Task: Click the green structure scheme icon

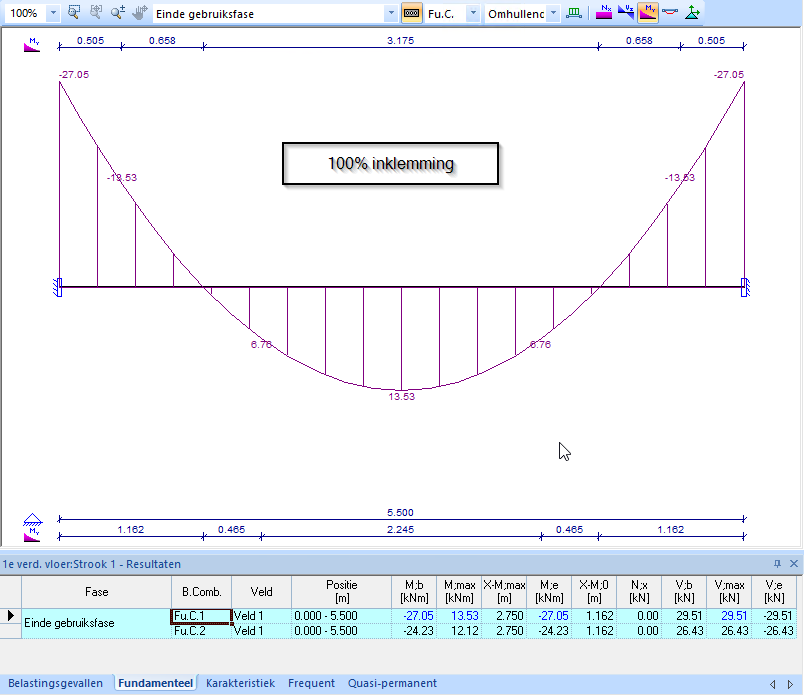Action: pos(574,13)
